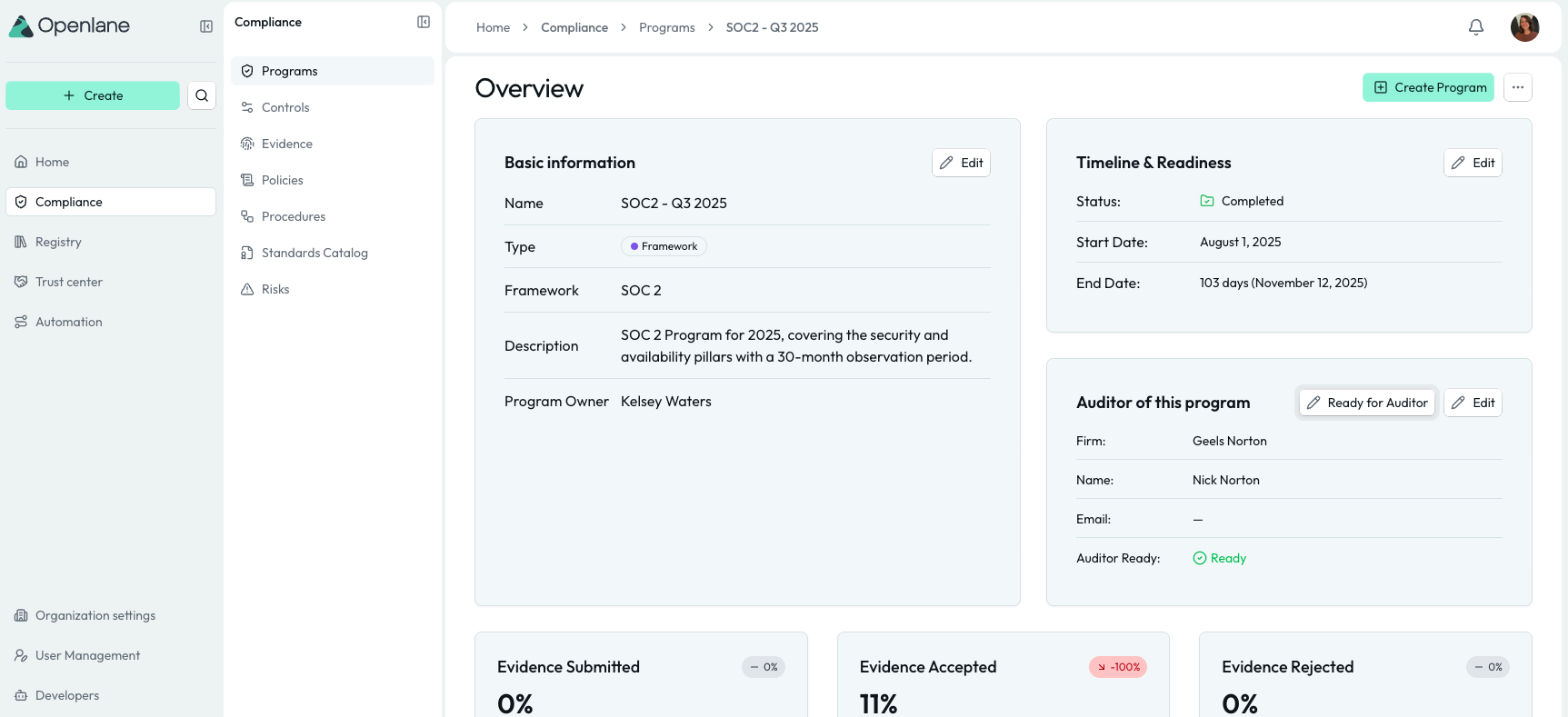
Task: Open the Risks section
Action: pyautogui.click(x=275, y=289)
